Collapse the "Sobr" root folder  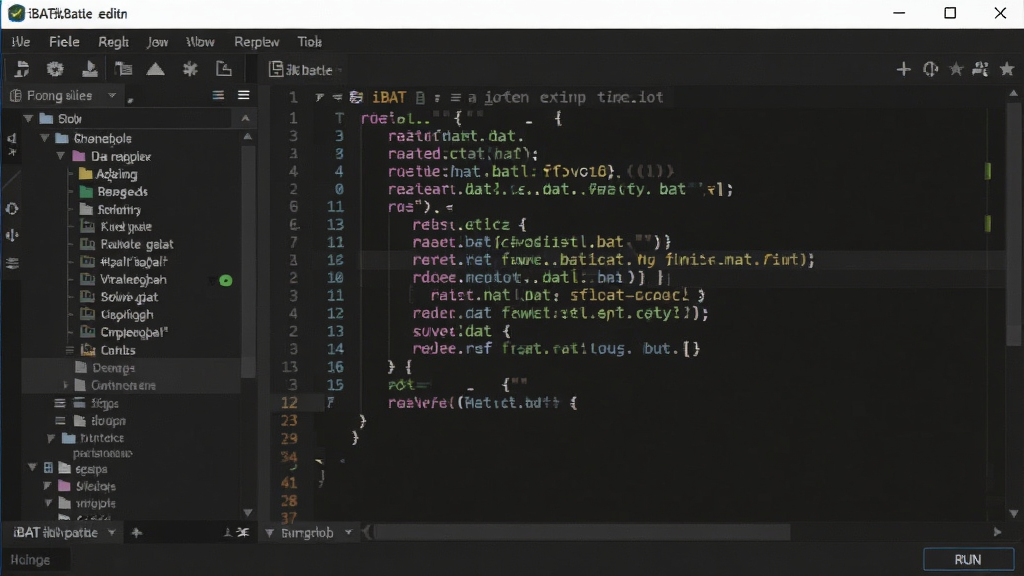point(28,119)
